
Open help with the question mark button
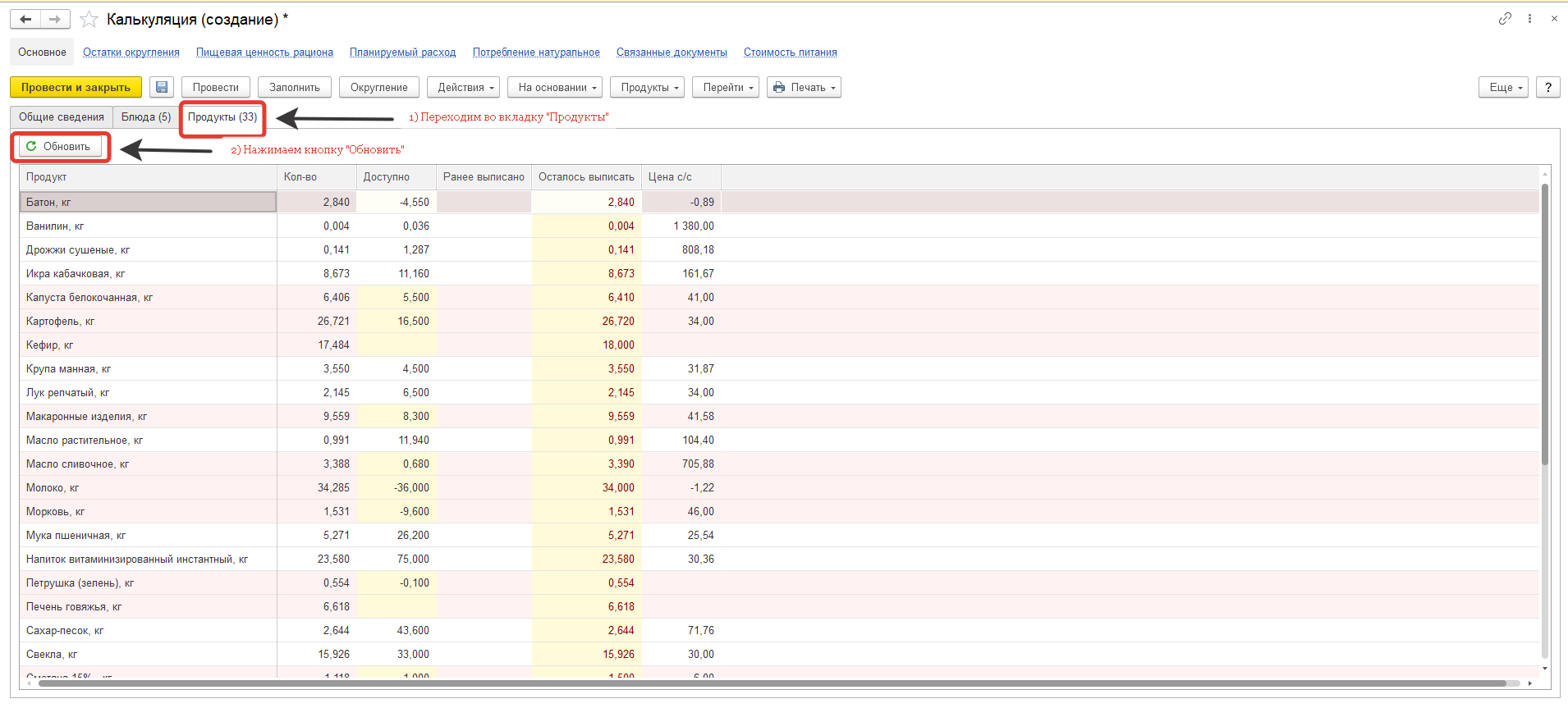(x=1547, y=87)
